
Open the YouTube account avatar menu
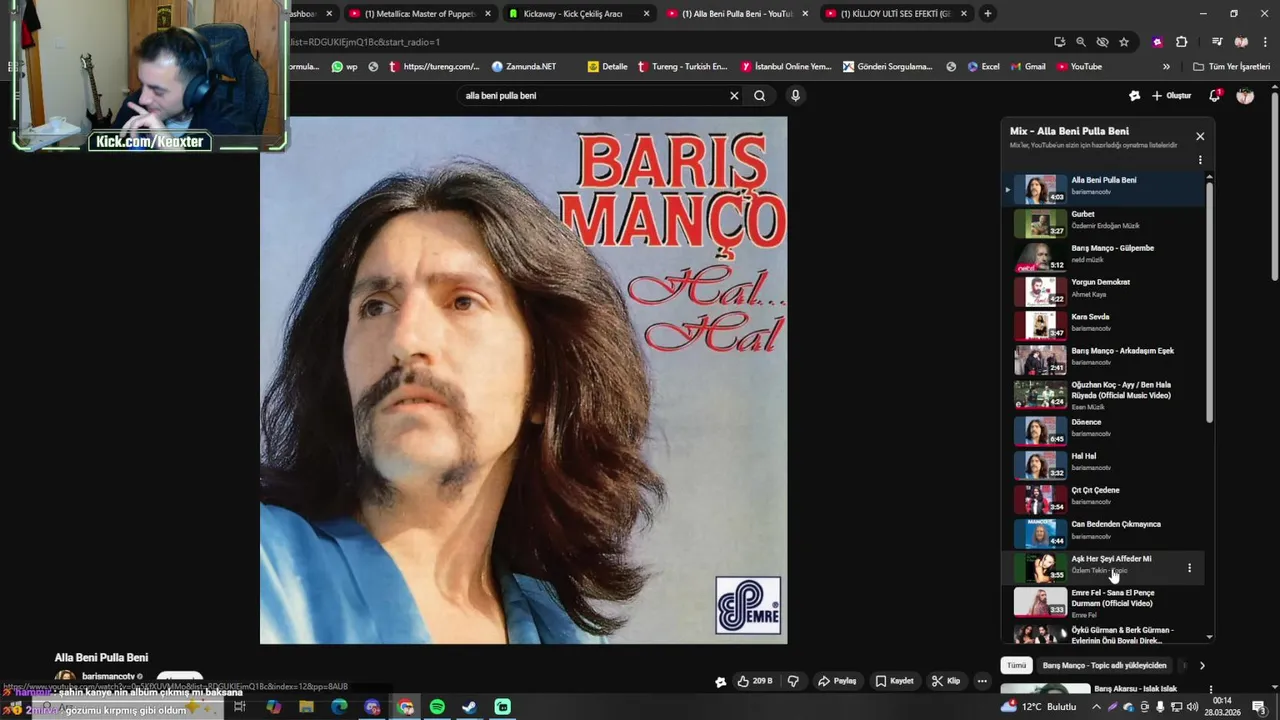pyautogui.click(x=1245, y=96)
